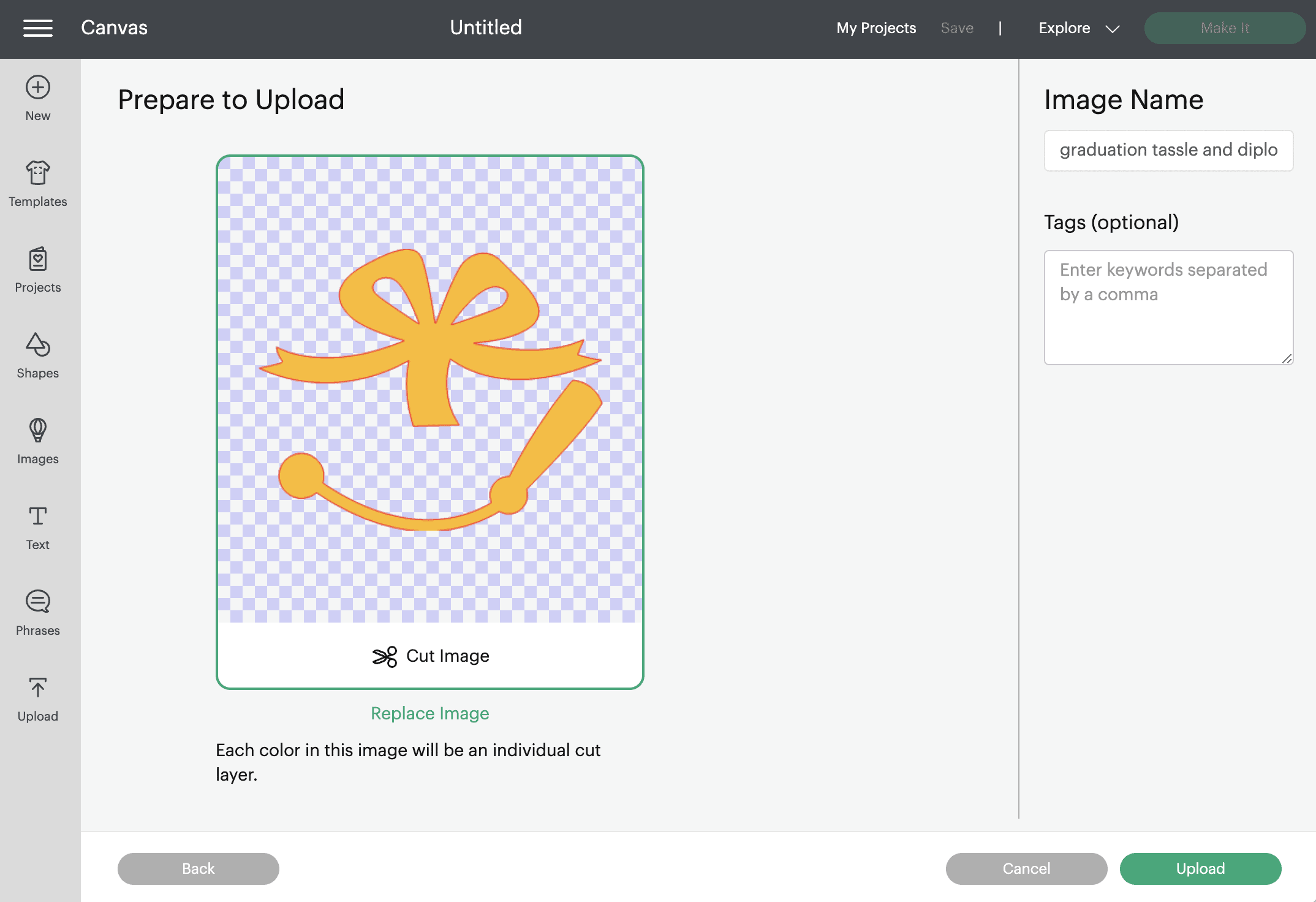Open the Phrases panel
This screenshot has width=1316, height=902.
38,613
